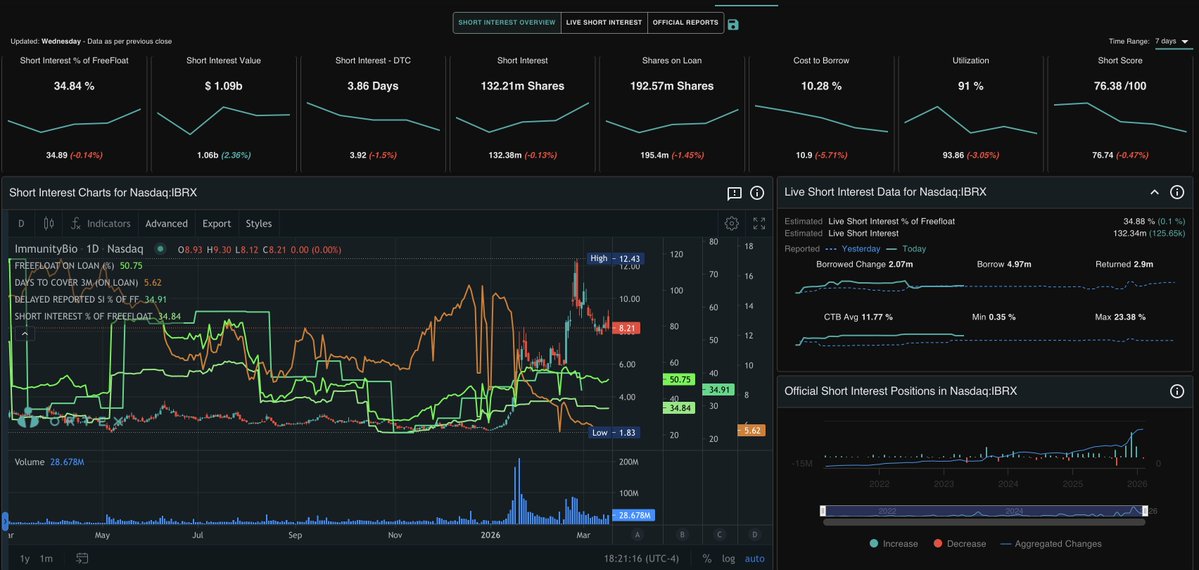Viewport: 1199px width, 570px height.
Task: Open info icon for Live Short Interest Data
Action: [x=1177, y=192]
